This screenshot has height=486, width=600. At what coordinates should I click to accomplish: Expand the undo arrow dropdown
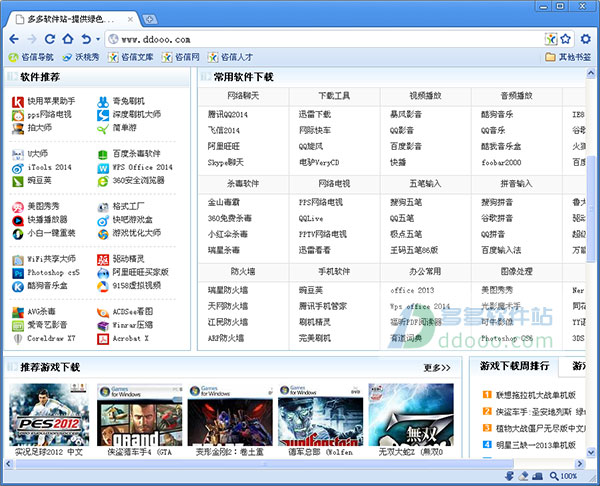coord(98,39)
